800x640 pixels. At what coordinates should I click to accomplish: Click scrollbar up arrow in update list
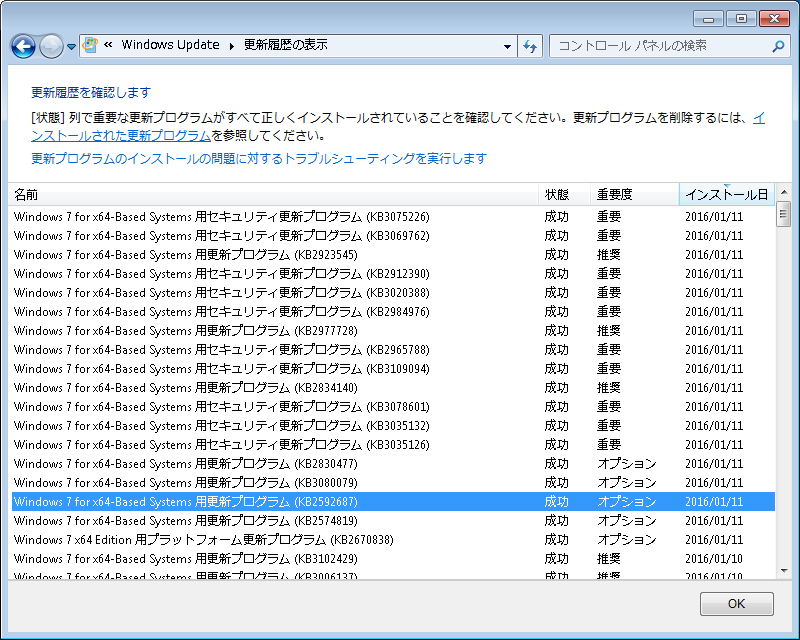(x=784, y=192)
